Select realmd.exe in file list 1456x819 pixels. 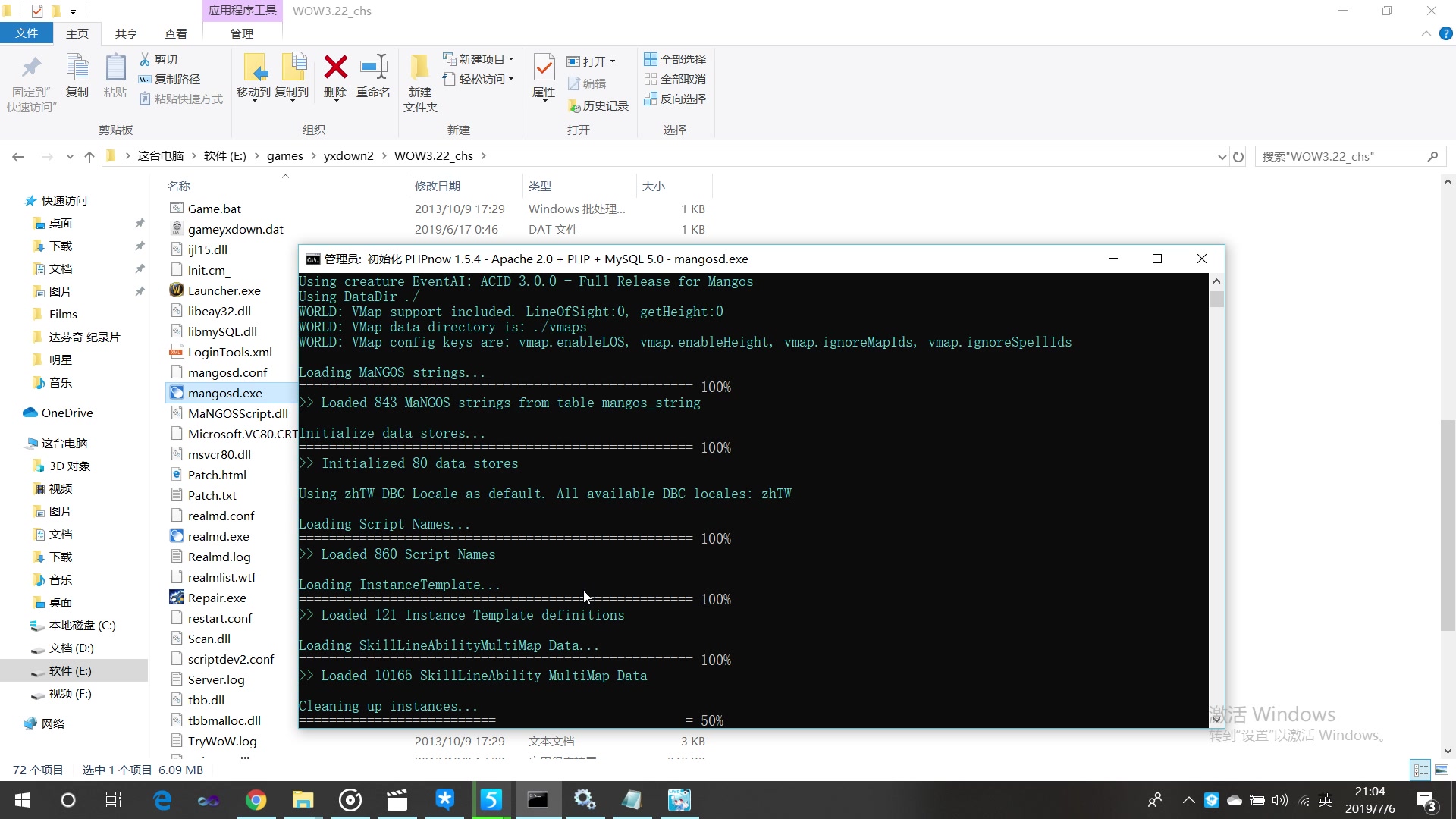point(218,536)
